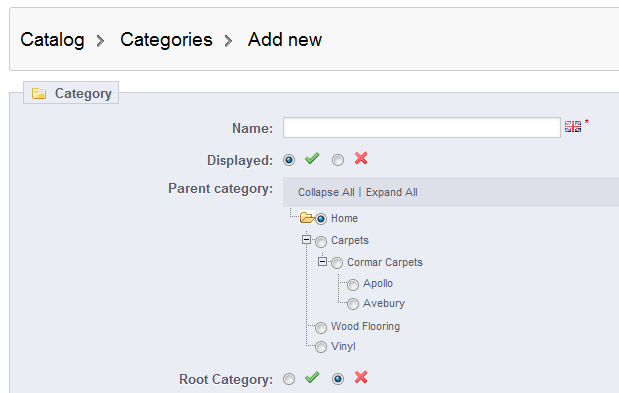Open Catalog breadcrumb
Screen dimensions: 619x393
52,40
